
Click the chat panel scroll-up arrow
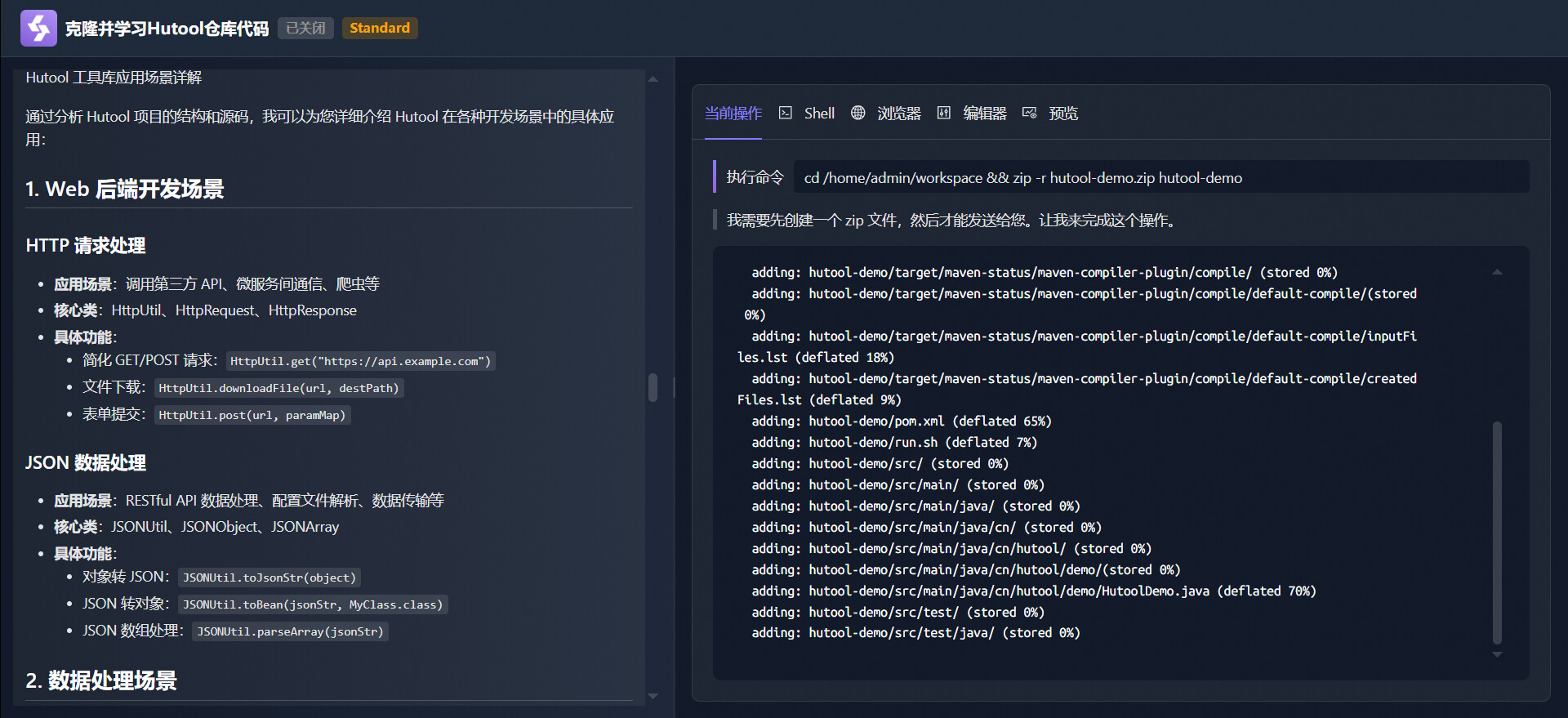click(653, 79)
